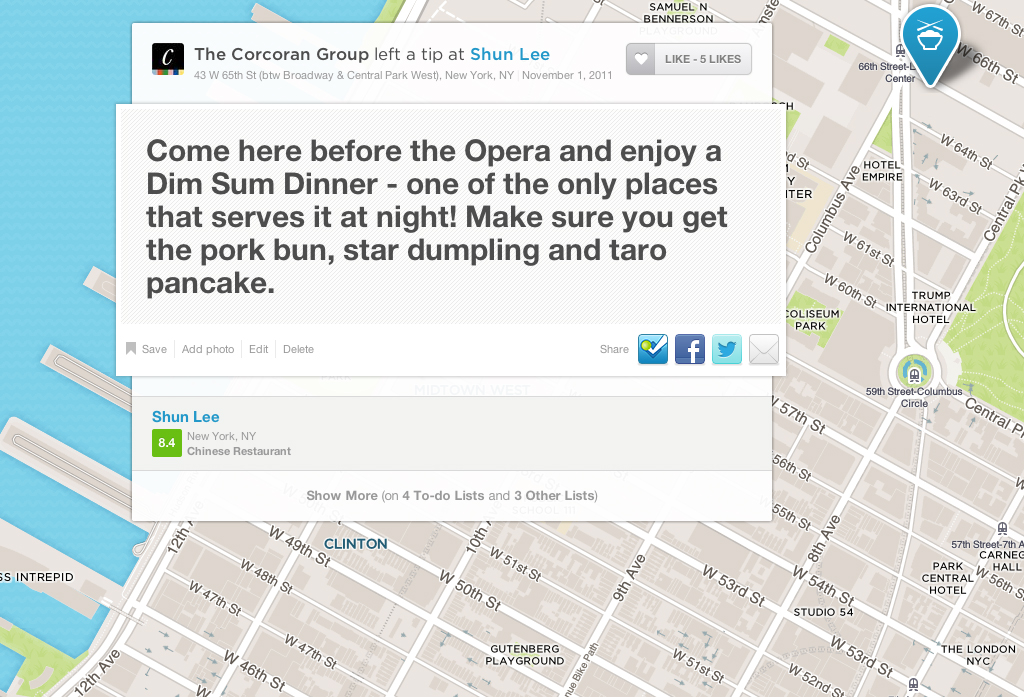The image size is (1024, 697).
Task: Open Shun Lee venue card title
Action: (x=186, y=417)
